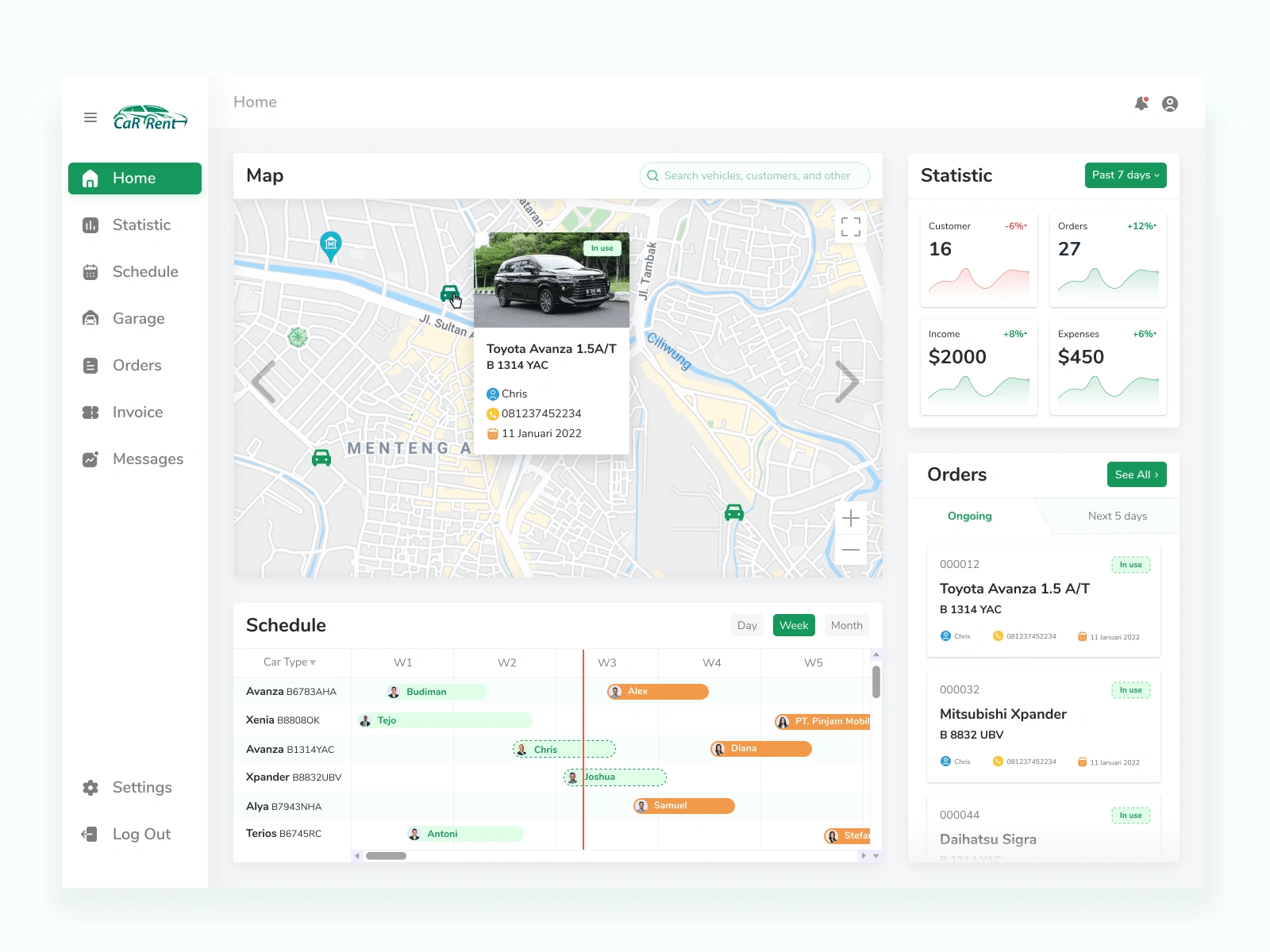This screenshot has height=952, width=1270.
Task: Click the compass marker on map
Action: point(298,337)
